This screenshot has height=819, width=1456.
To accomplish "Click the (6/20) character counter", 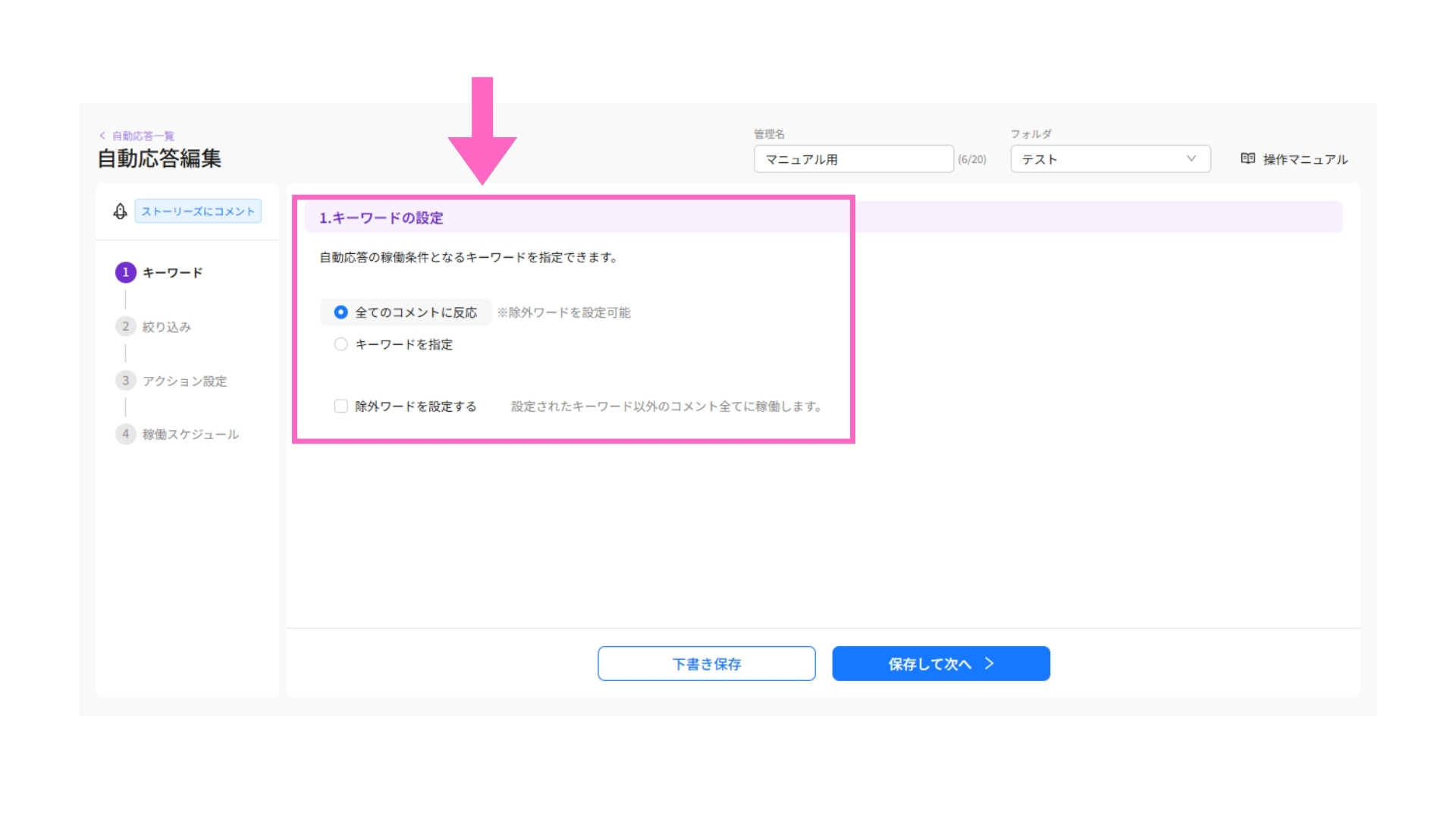I will pos(972,159).
